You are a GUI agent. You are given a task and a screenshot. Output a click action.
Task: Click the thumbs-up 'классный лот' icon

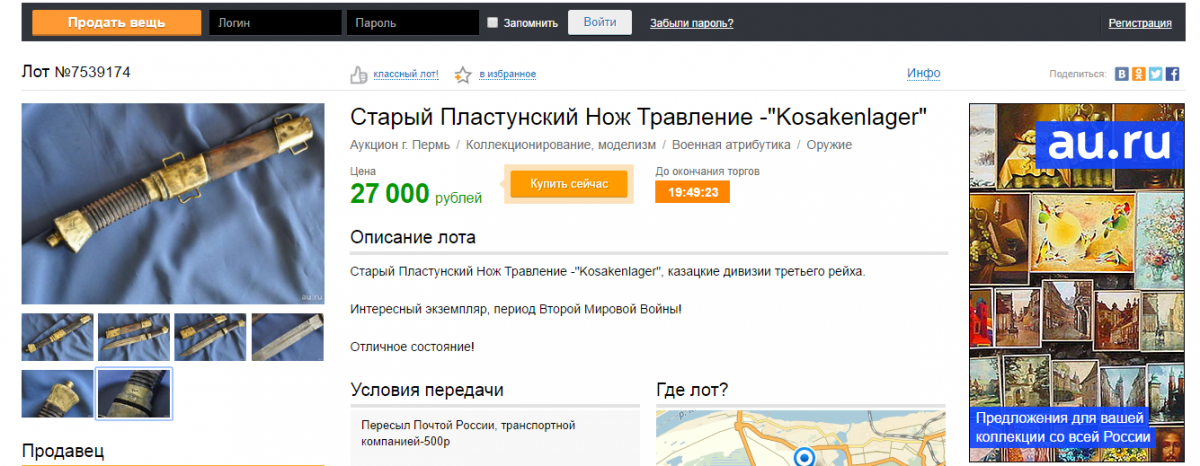(x=359, y=75)
